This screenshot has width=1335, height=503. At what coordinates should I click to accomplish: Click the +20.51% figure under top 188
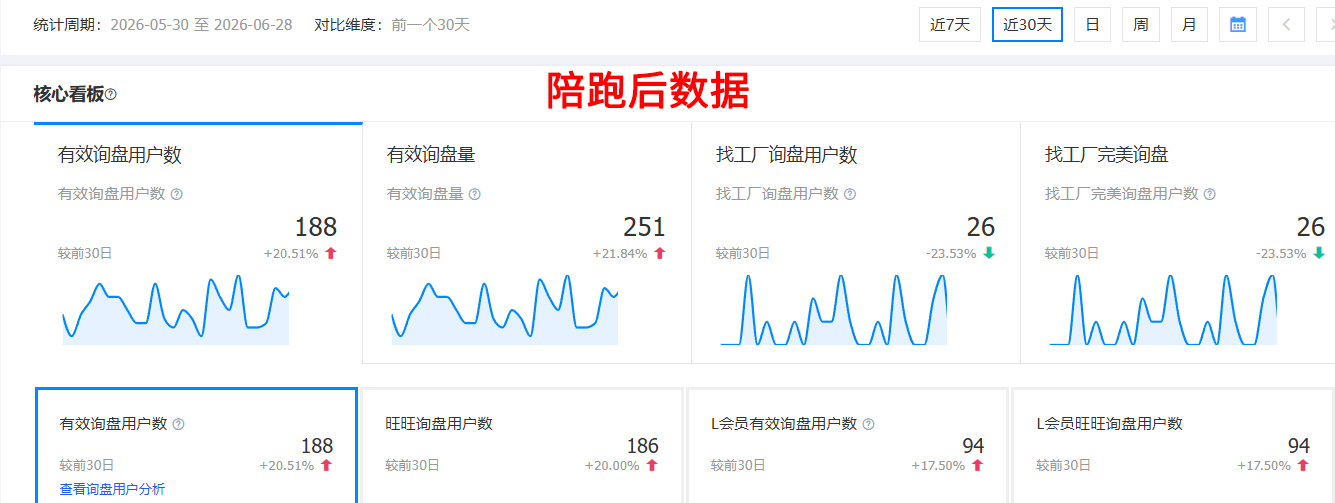(291, 254)
